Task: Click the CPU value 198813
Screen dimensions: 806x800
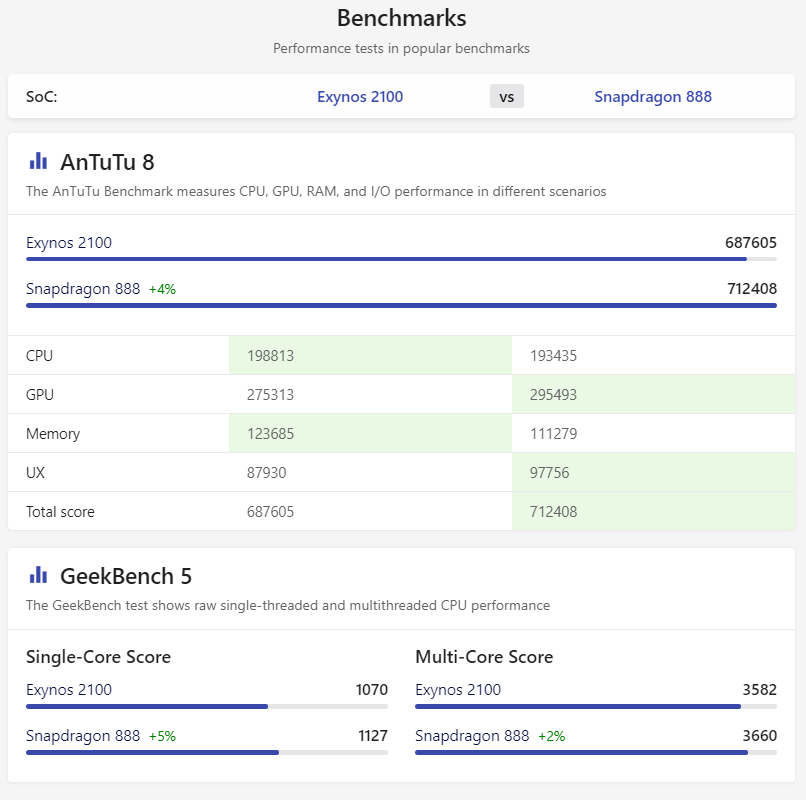Action: [270, 356]
